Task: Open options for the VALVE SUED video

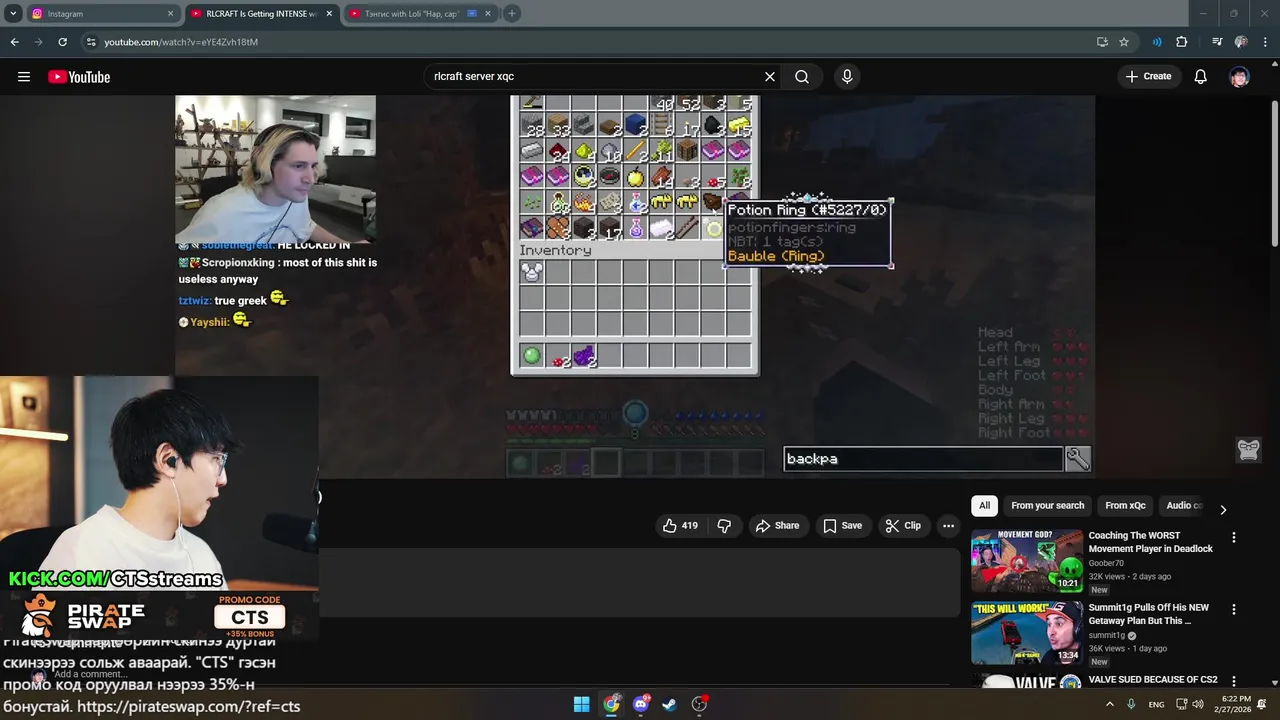Action: click(1233, 681)
